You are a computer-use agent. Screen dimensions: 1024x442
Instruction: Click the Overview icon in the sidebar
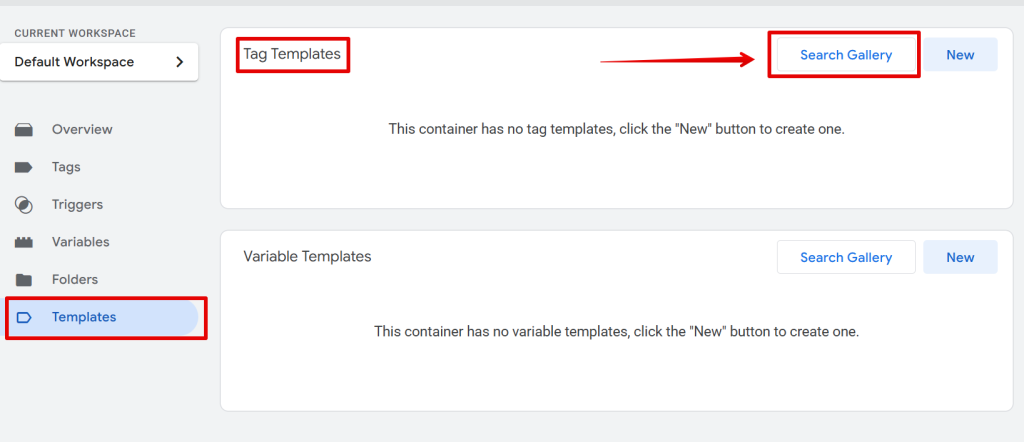coord(24,130)
